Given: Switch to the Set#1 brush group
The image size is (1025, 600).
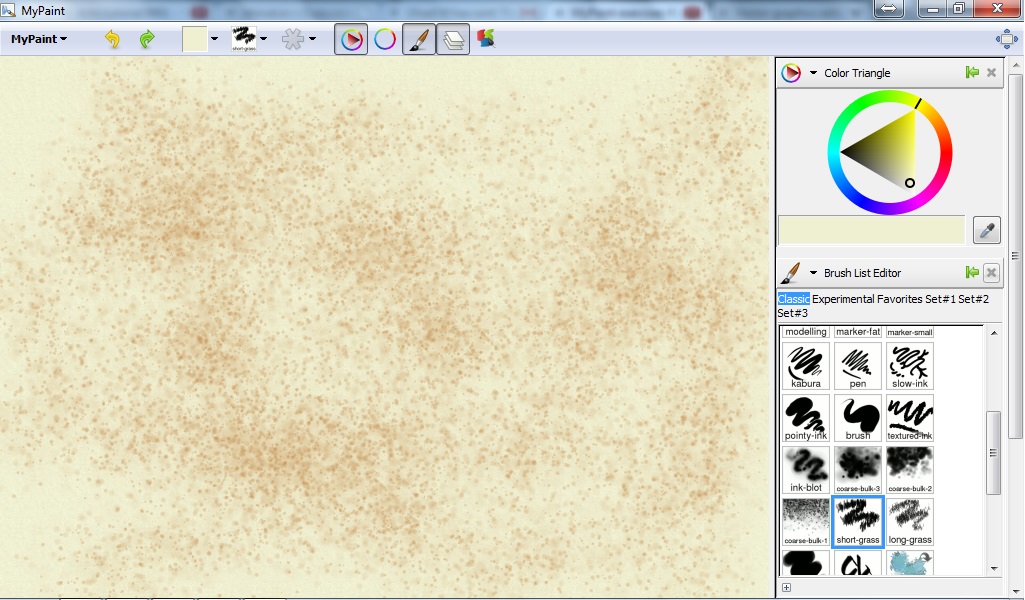Looking at the screenshot, I should point(940,299).
